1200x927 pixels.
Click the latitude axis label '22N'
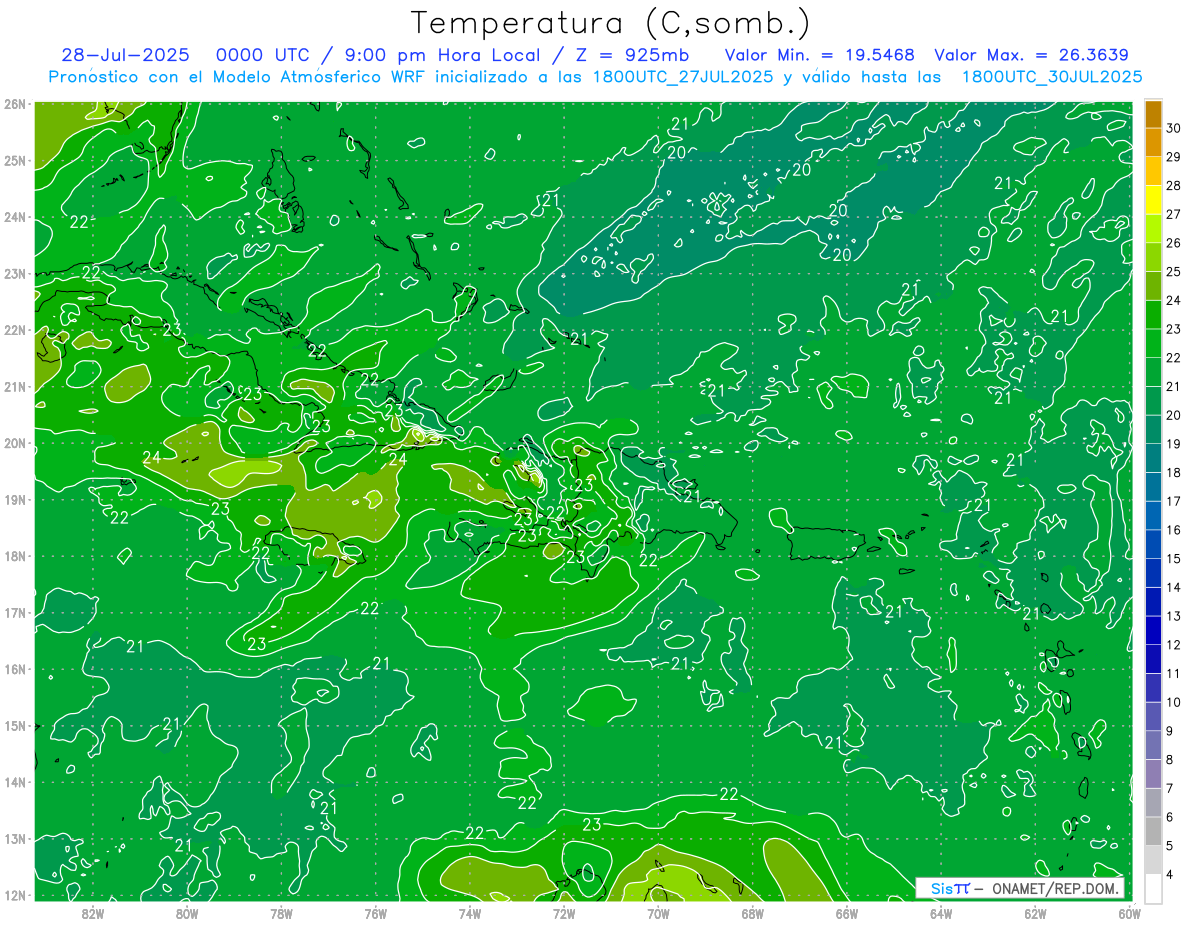pyautogui.click(x=15, y=330)
